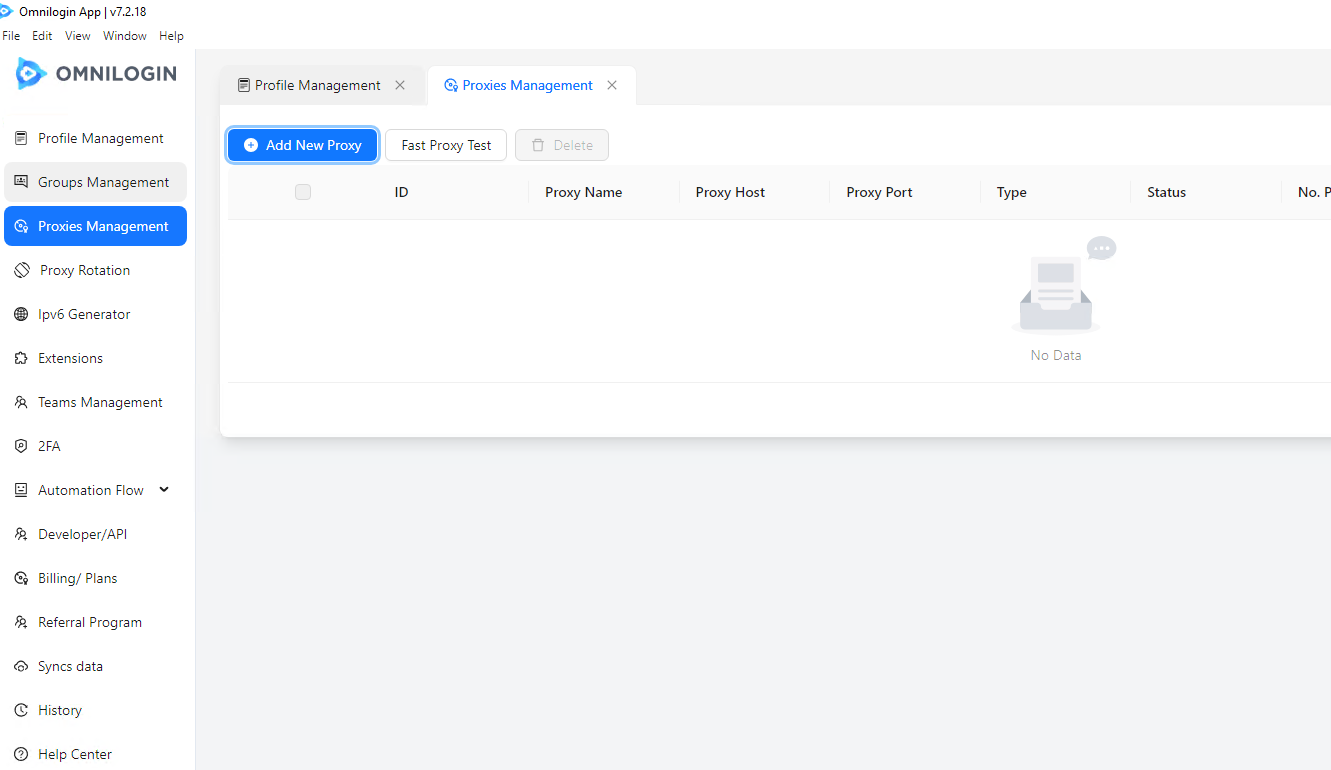Open the File menu
This screenshot has width=1331, height=770.
(x=11, y=36)
